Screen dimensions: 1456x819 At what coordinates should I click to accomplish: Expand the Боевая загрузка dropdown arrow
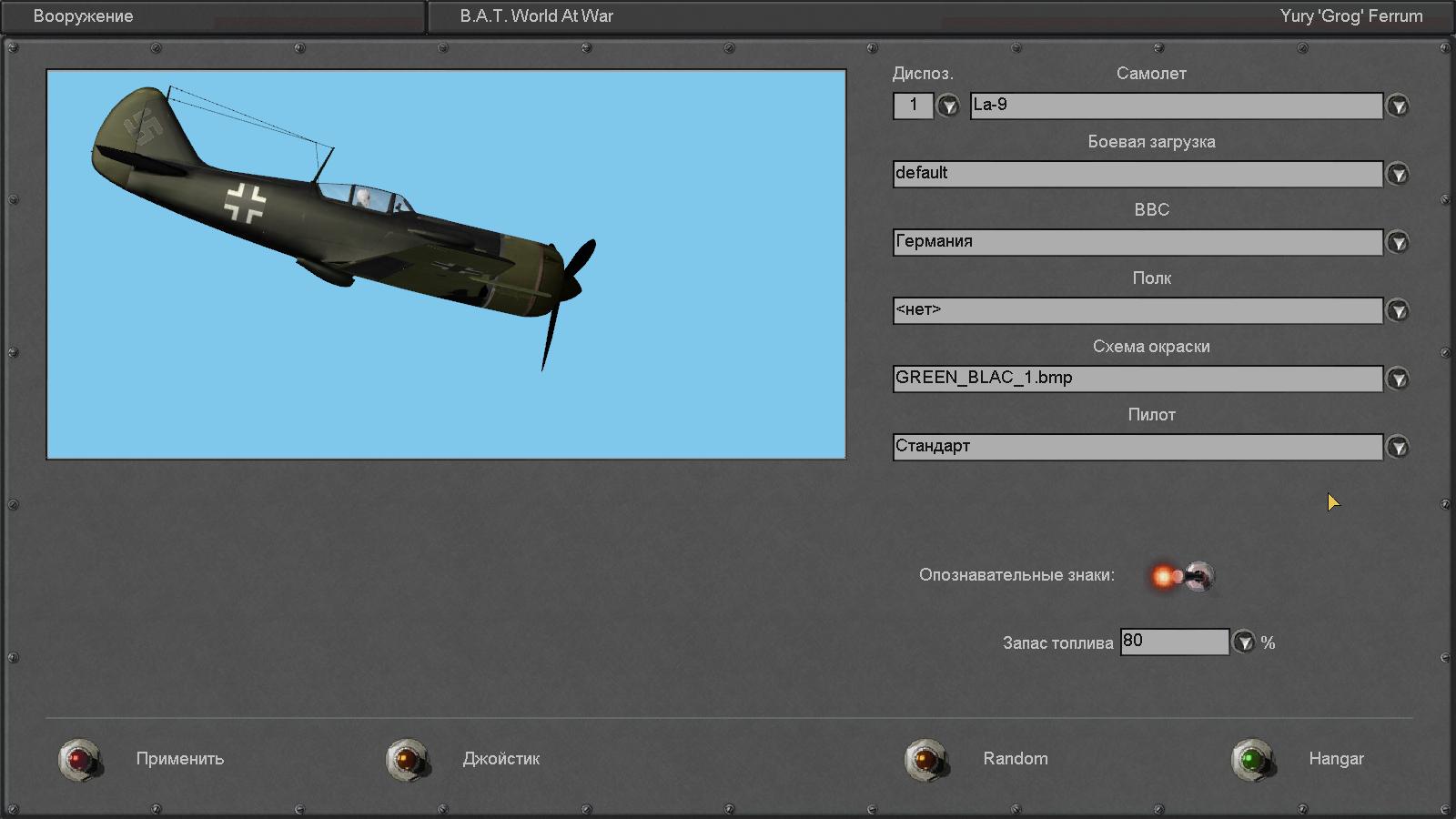coord(1398,174)
